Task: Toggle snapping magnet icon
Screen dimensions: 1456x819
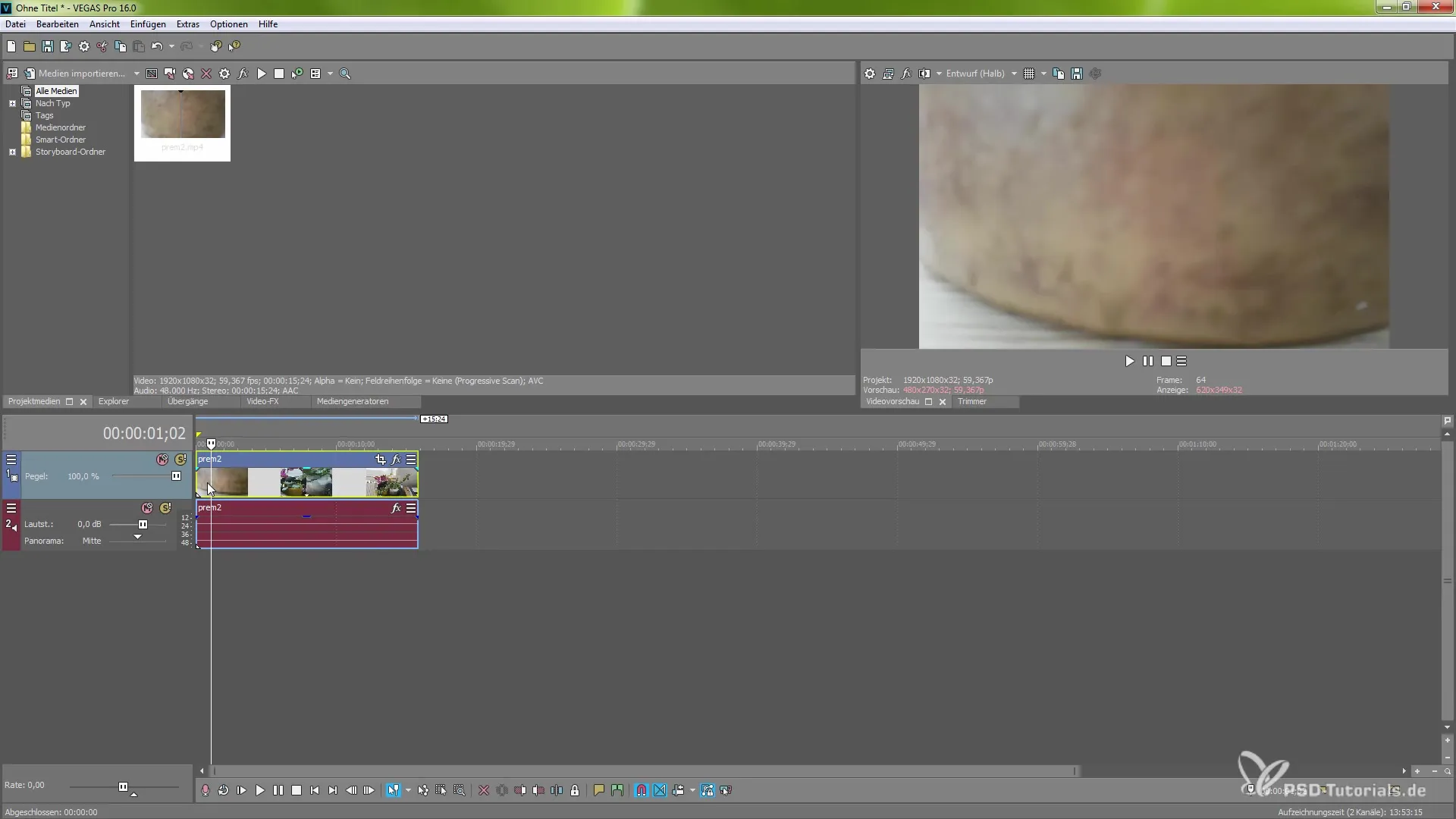Action: point(642,790)
